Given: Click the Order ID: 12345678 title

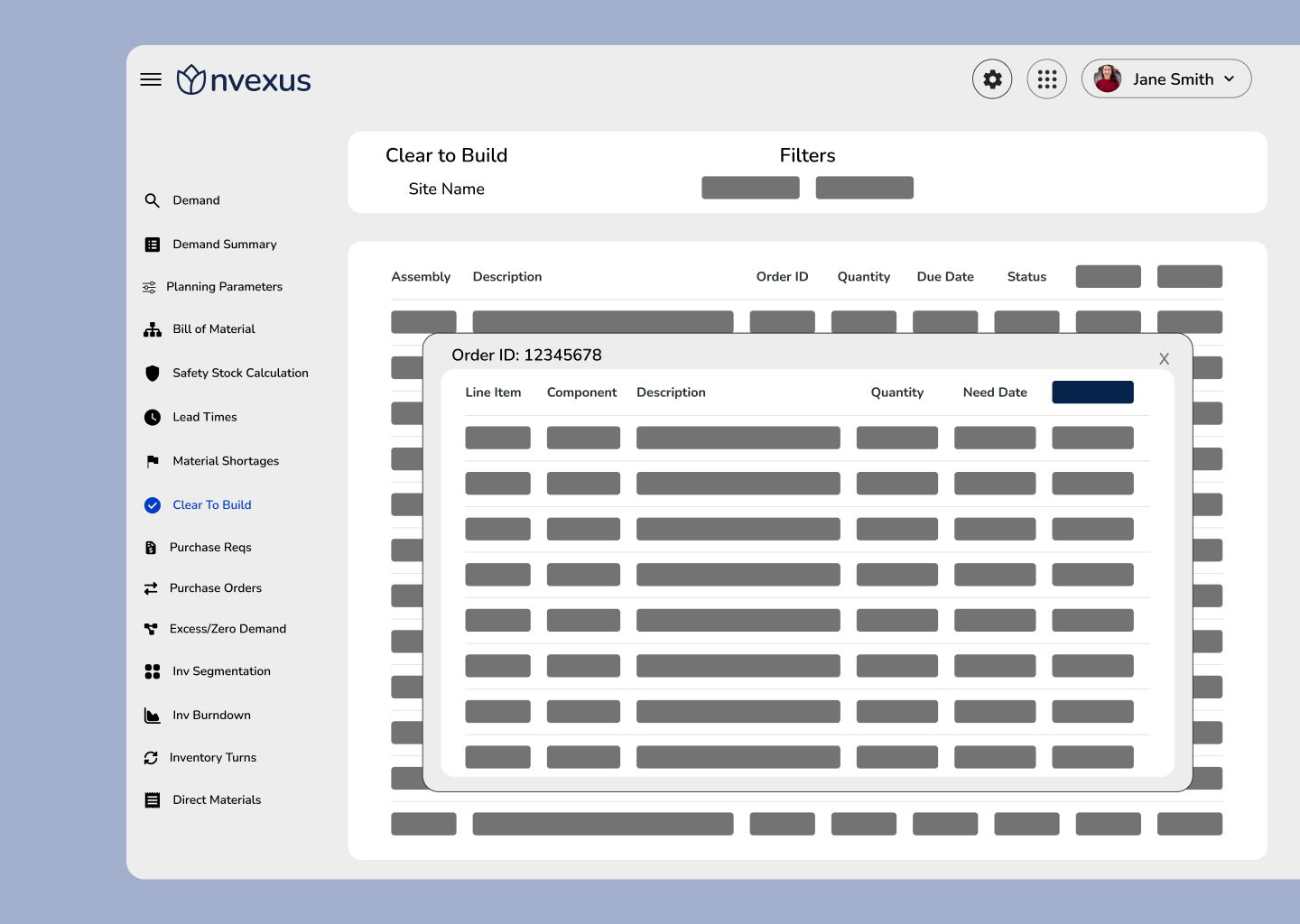Looking at the screenshot, I should pos(526,356).
